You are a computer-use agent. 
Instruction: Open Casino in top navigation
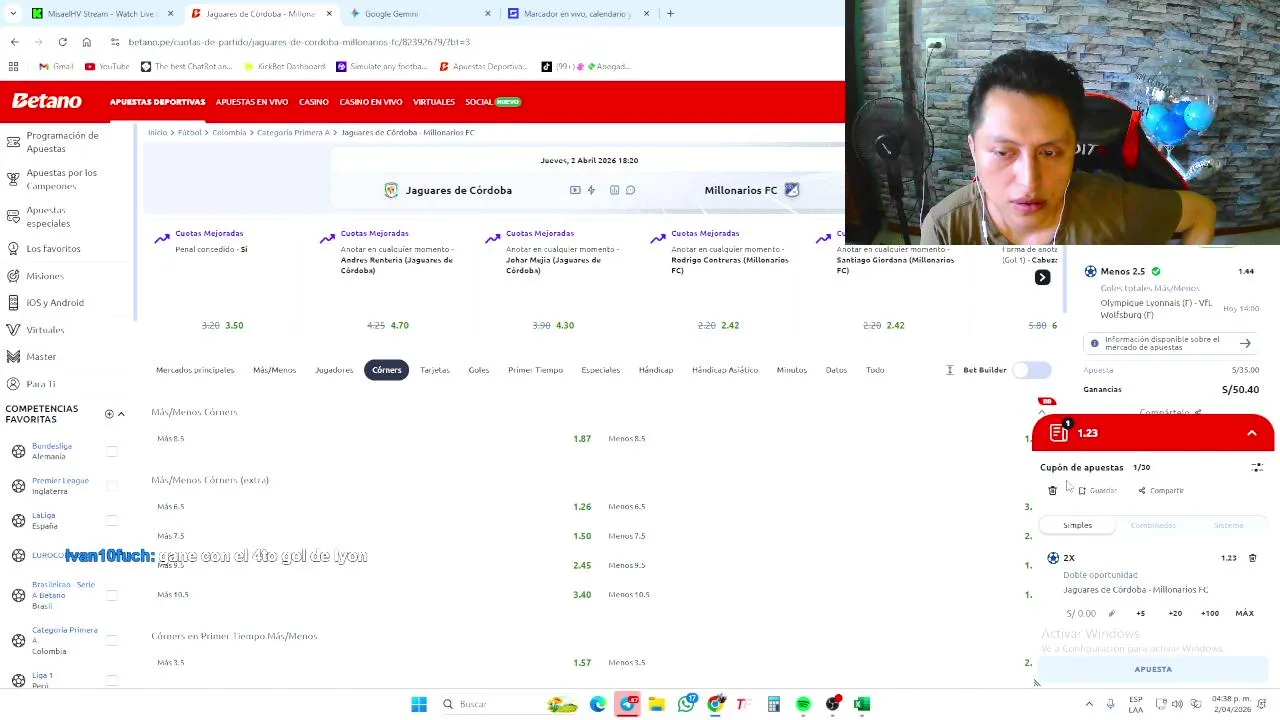click(x=313, y=102)
